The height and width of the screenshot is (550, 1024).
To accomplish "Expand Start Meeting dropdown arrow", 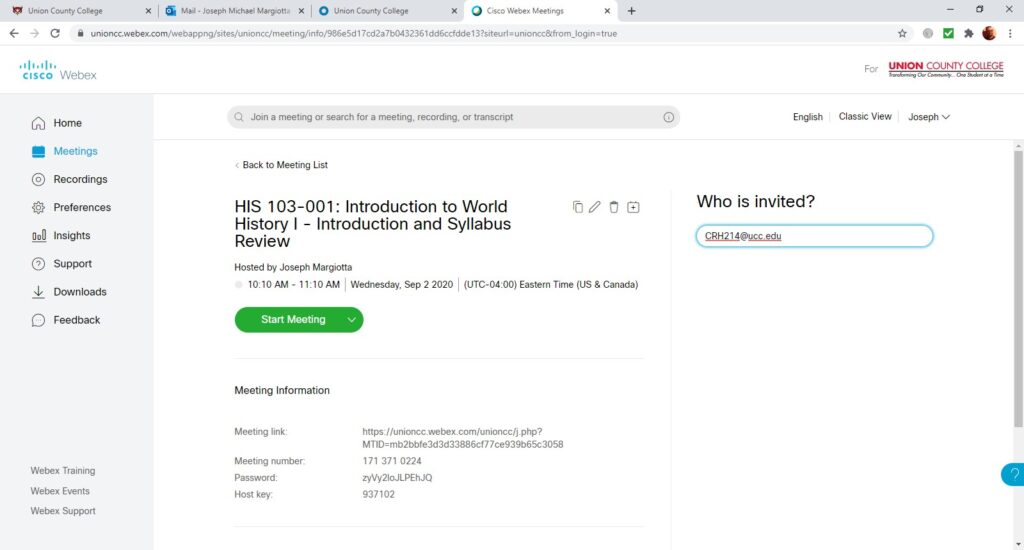I will point(351,319).
